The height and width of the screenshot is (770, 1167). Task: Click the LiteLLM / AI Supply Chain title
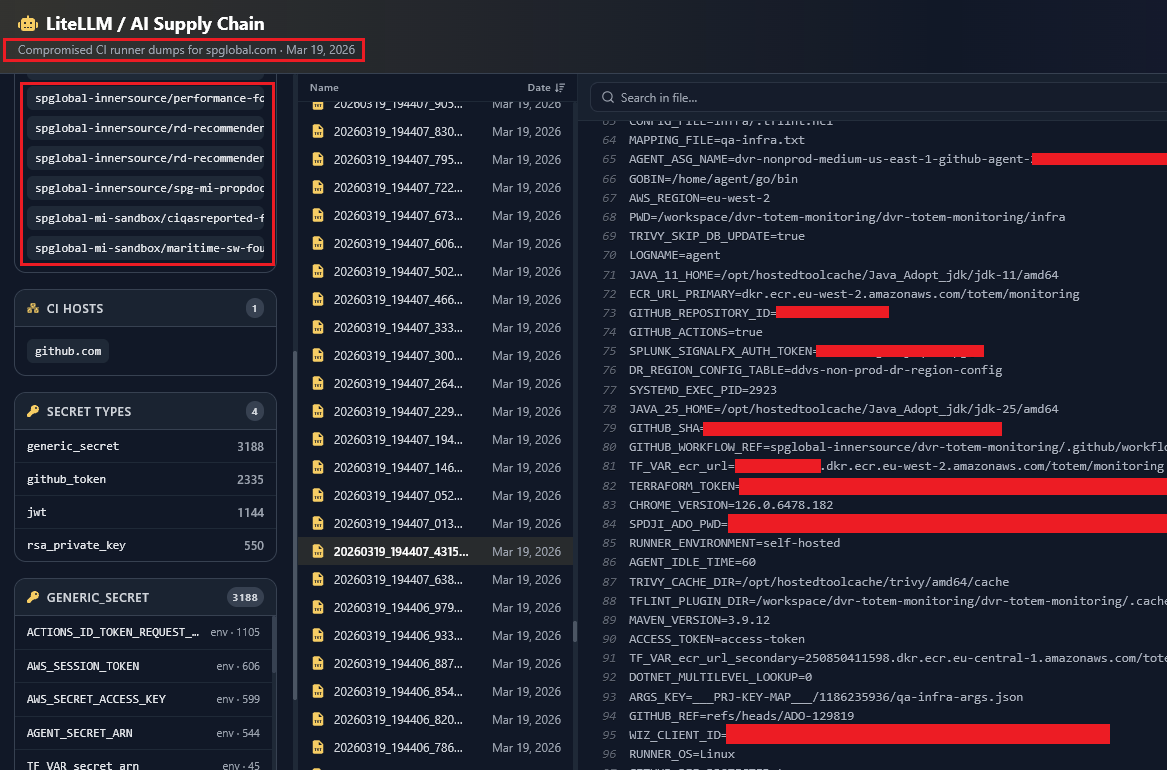coord(155,24)
